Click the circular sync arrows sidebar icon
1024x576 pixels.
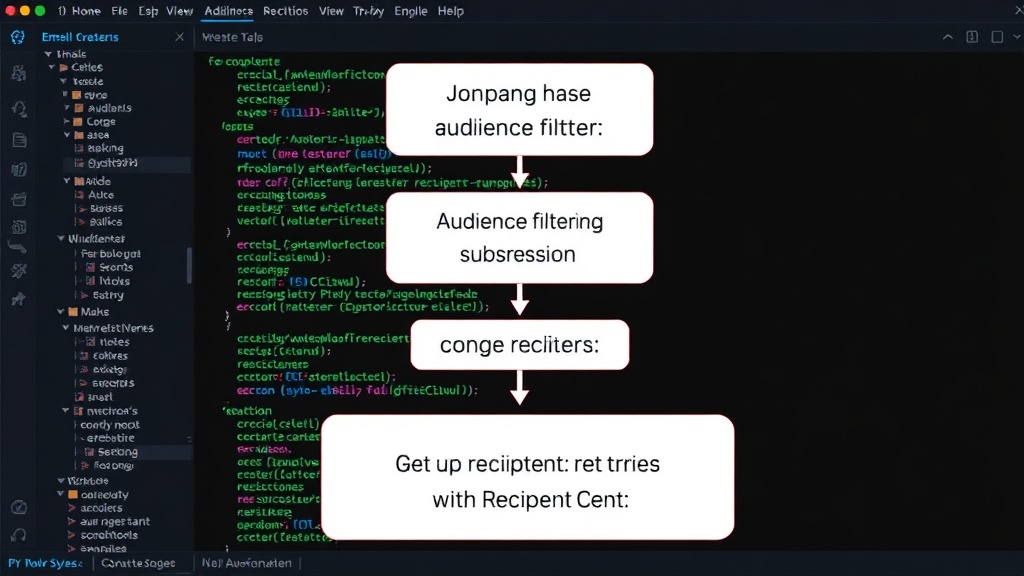tap(18, 108)
